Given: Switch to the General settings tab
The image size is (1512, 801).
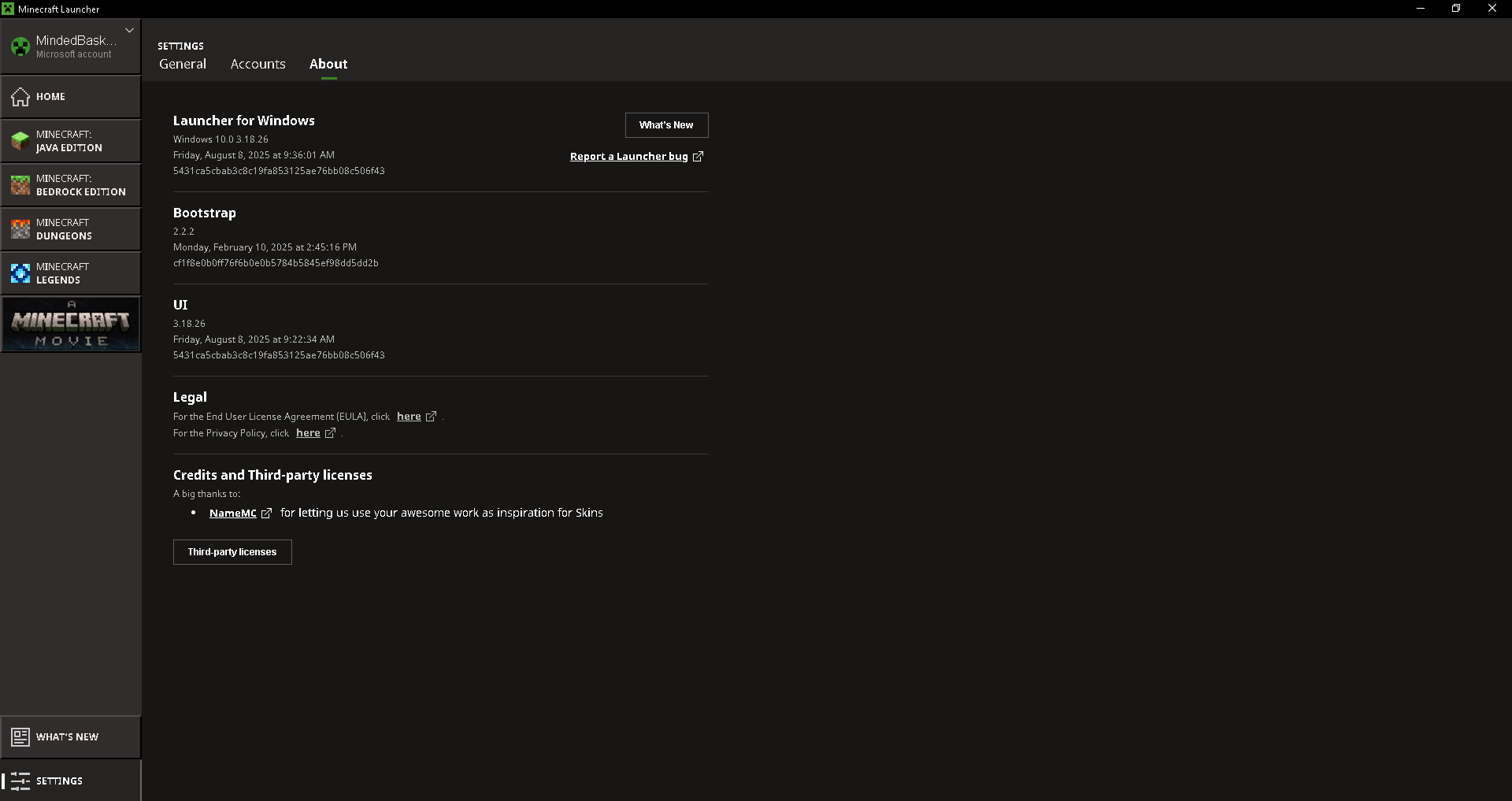Looking at the screenshot, I should 183,64.
